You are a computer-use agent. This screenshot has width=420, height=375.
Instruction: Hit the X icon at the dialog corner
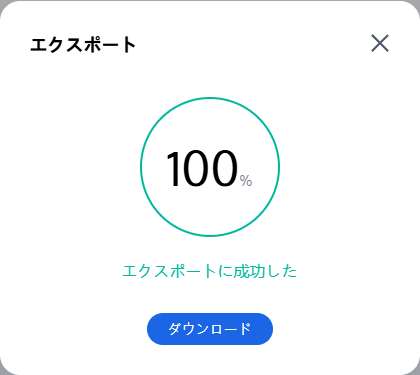coord(380,43)
